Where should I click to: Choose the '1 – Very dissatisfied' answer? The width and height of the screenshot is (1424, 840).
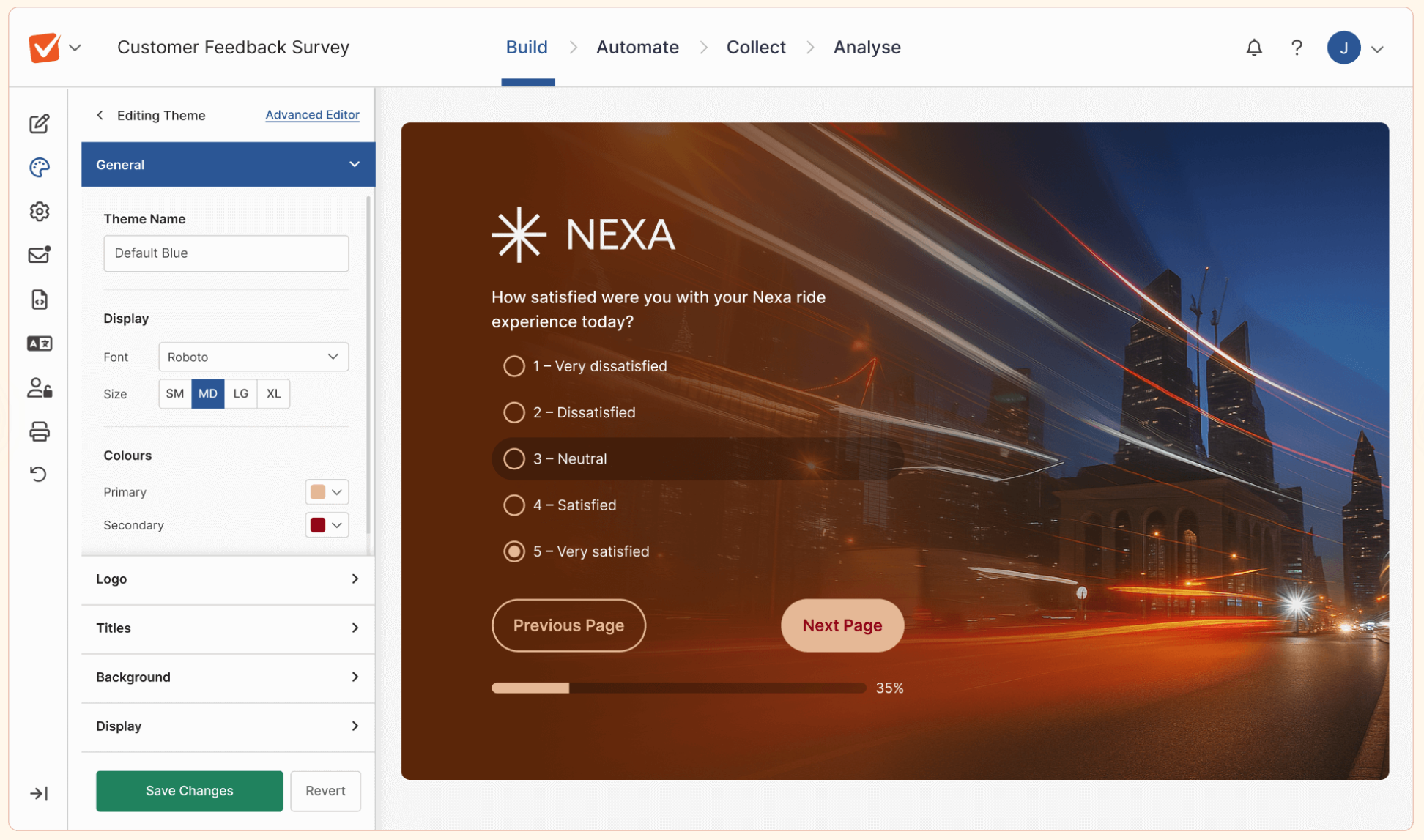(513, 365)
